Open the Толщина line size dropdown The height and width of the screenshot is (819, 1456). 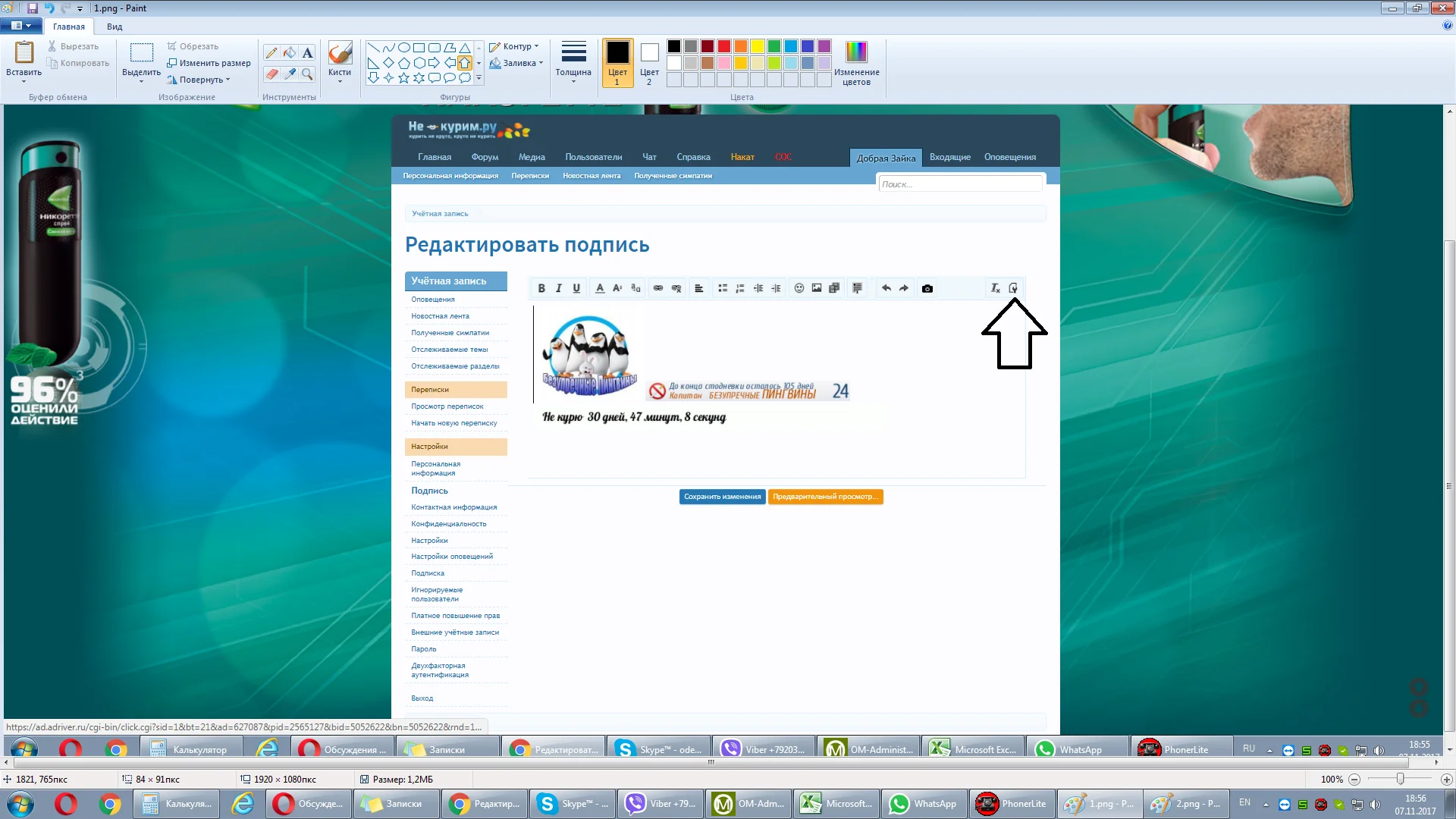pyautogui.click(x=573, y=61)
